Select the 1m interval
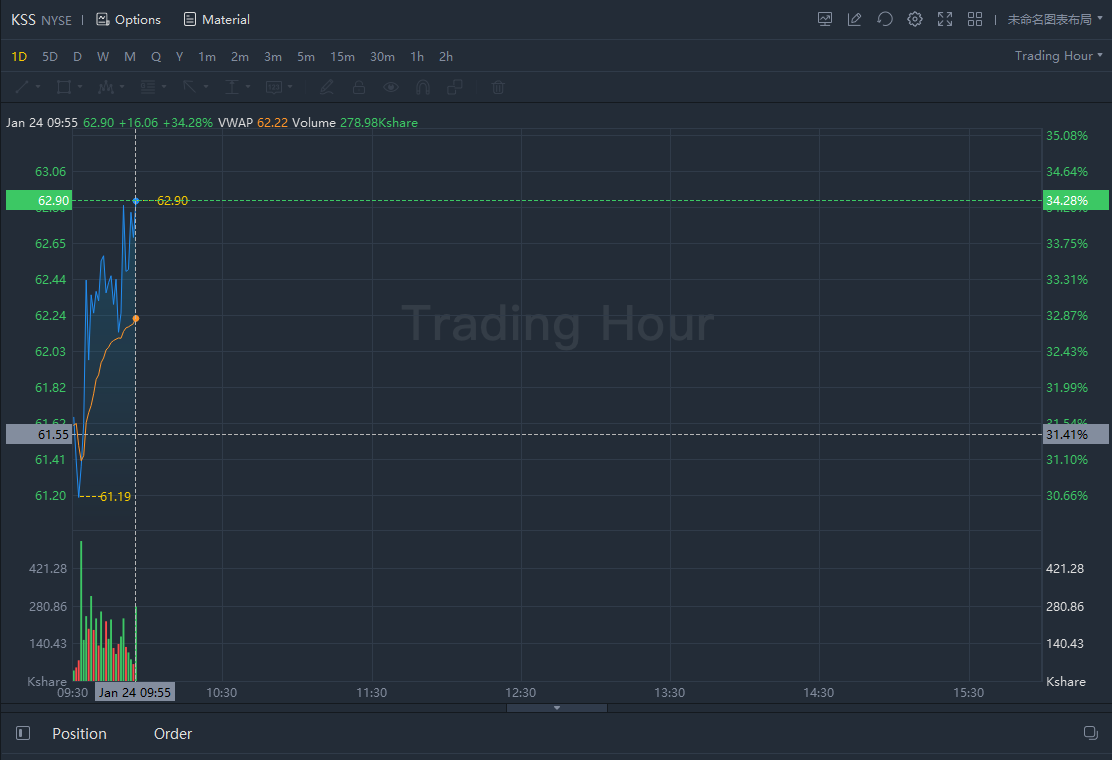 (207, 57)
